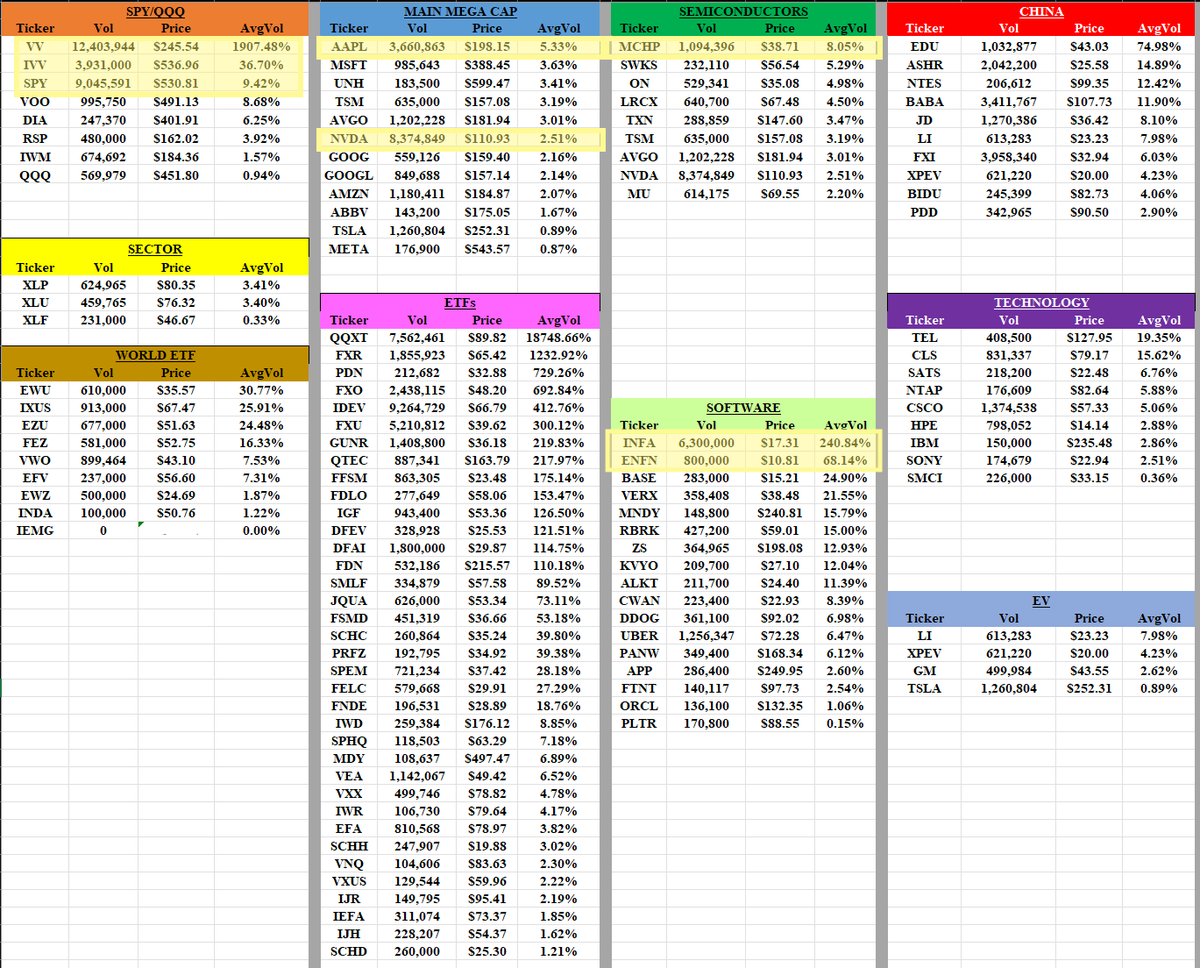Select the SMCI ticker cell
Image resolution: width=1200 pixels, height=968 pixels.
pyautogui.click(x=924, y=477)
